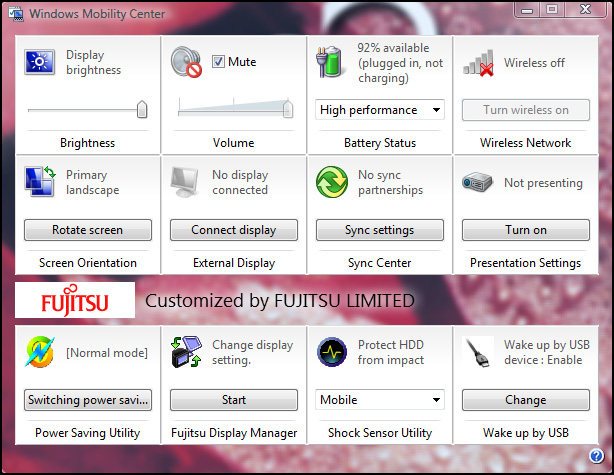The height and width of the screenshot is (475, 614).
Task: Click the screen orientation rotate icon
Action: point(40,181)
